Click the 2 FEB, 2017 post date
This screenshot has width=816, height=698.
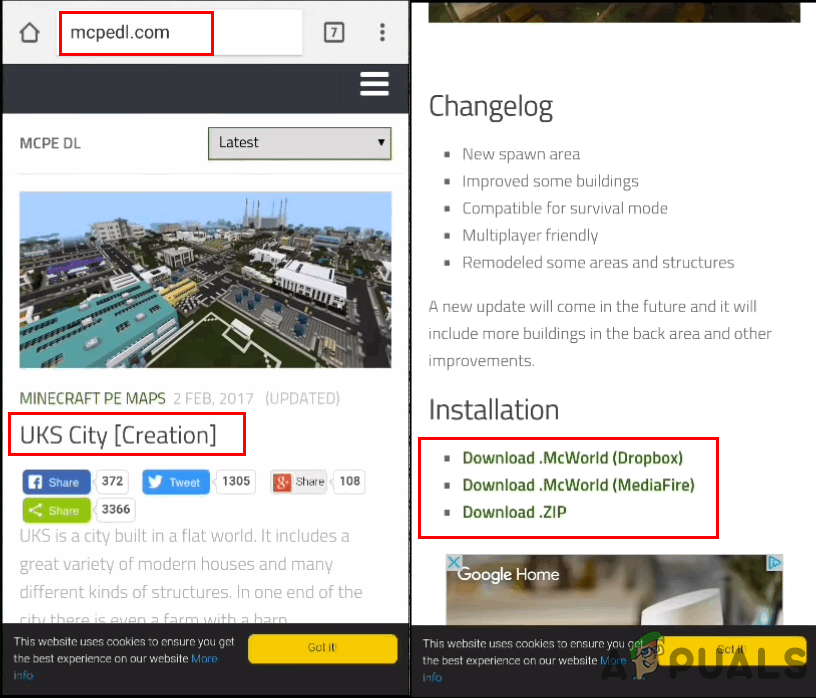point(213,399)
